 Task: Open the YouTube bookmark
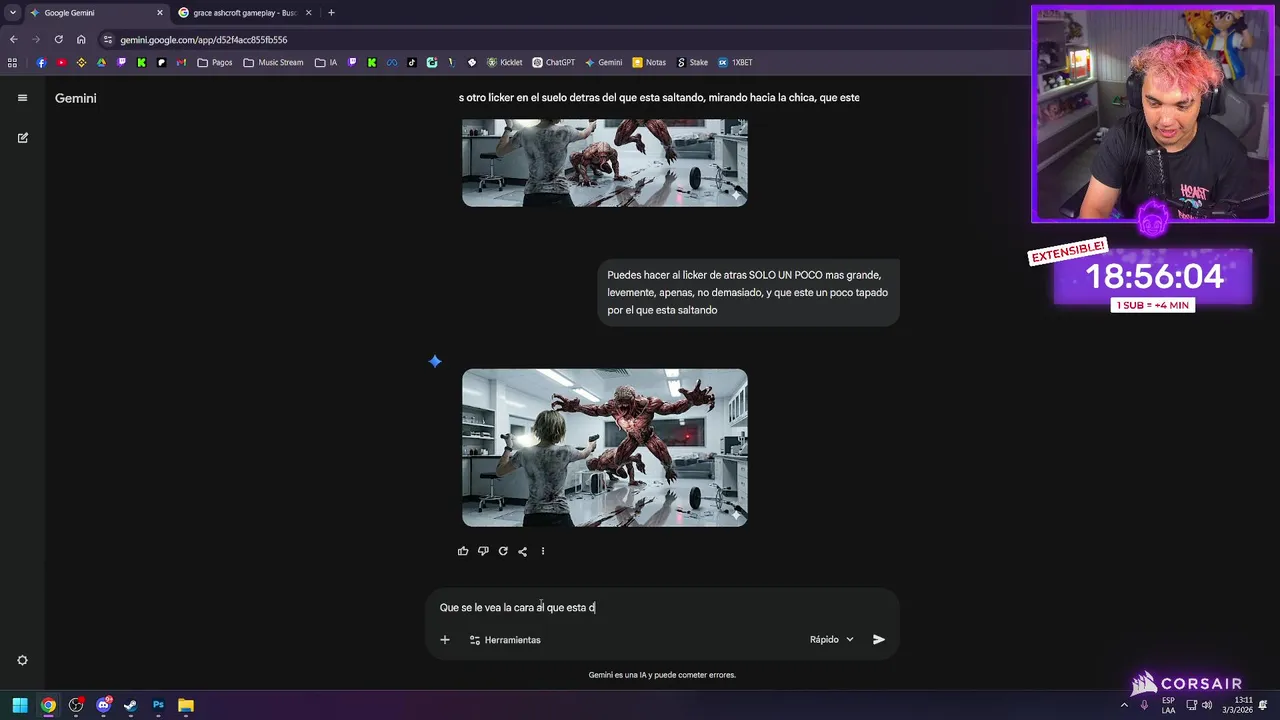pyautogui.click(x=61, y=62)
